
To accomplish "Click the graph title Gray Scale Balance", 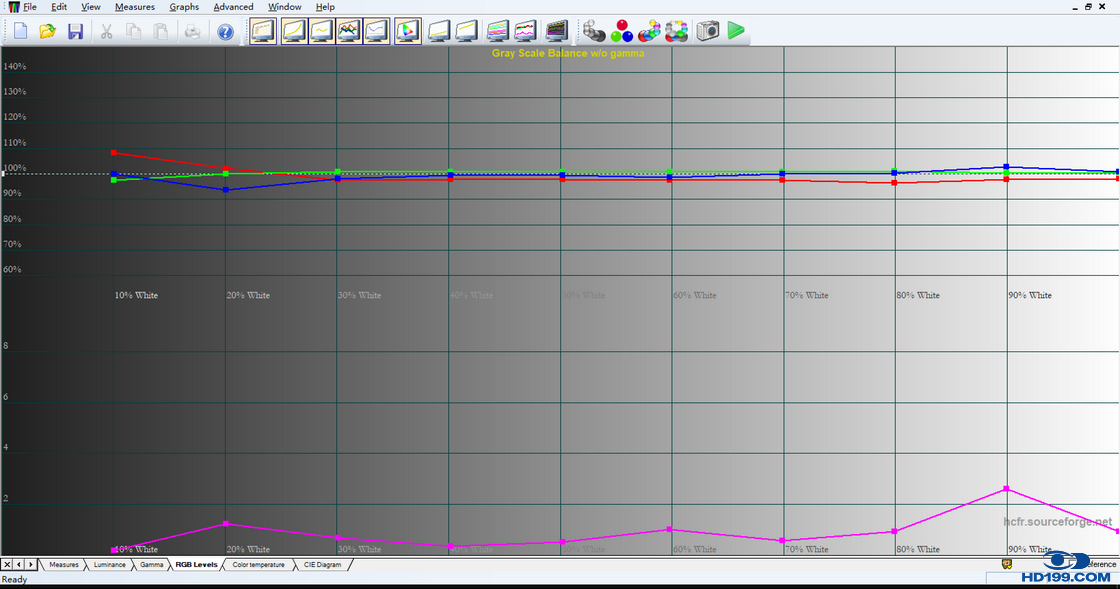I will click(568, 54).
